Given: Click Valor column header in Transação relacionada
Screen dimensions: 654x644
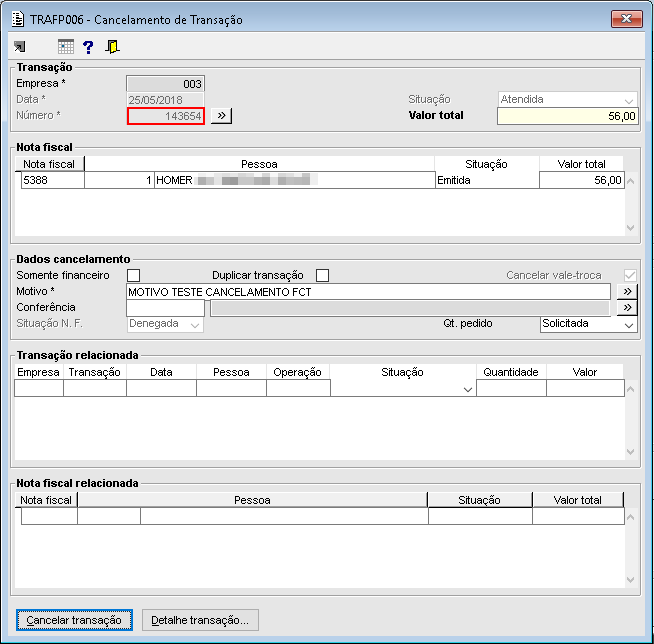Looking at the screenshot, I should [585, 372].
